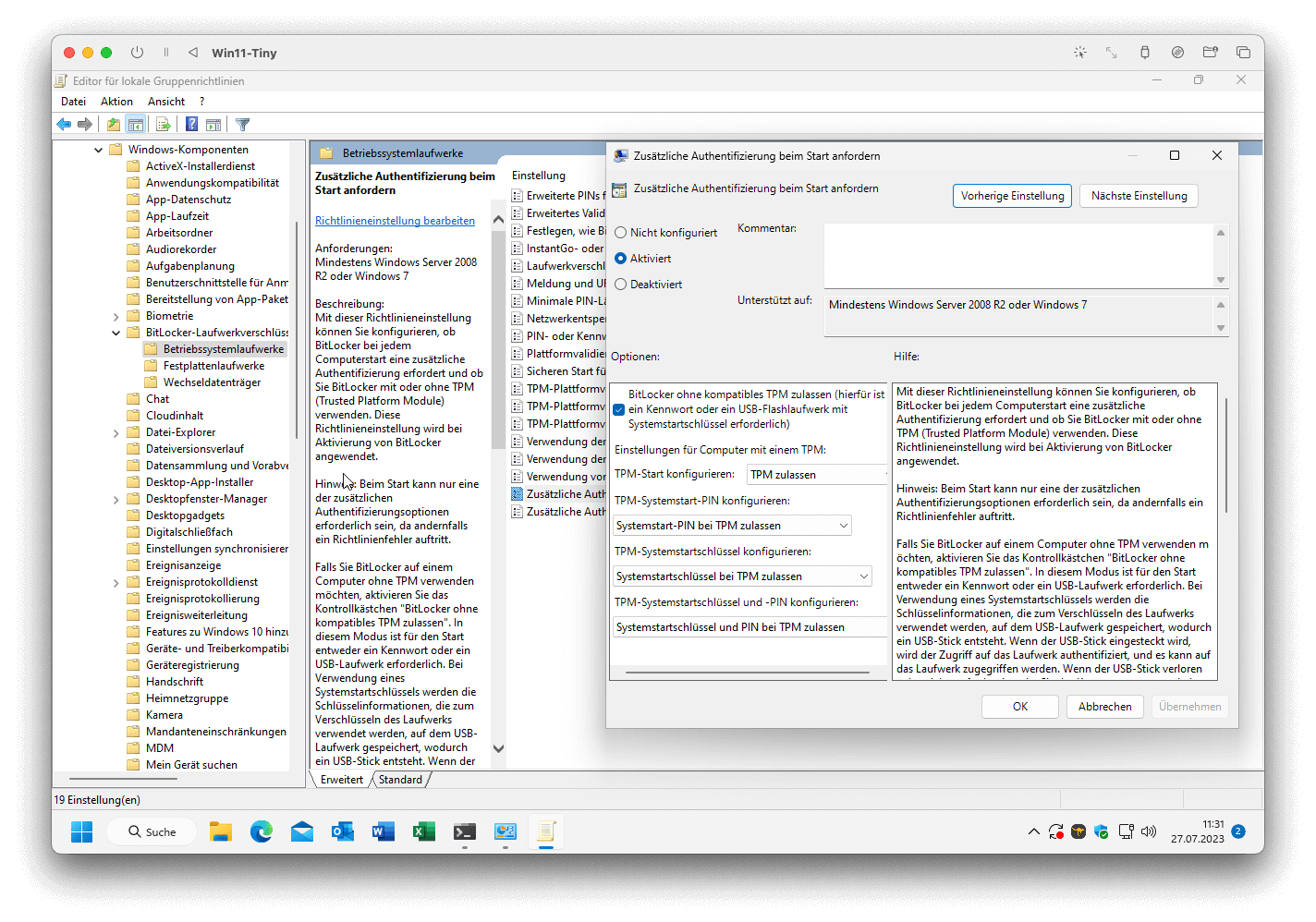Uncheck 'BitLocker ohne kompatibles TPM zulassen'
The width and height of the screenshot is (1316, 922).
pos(619,409)
